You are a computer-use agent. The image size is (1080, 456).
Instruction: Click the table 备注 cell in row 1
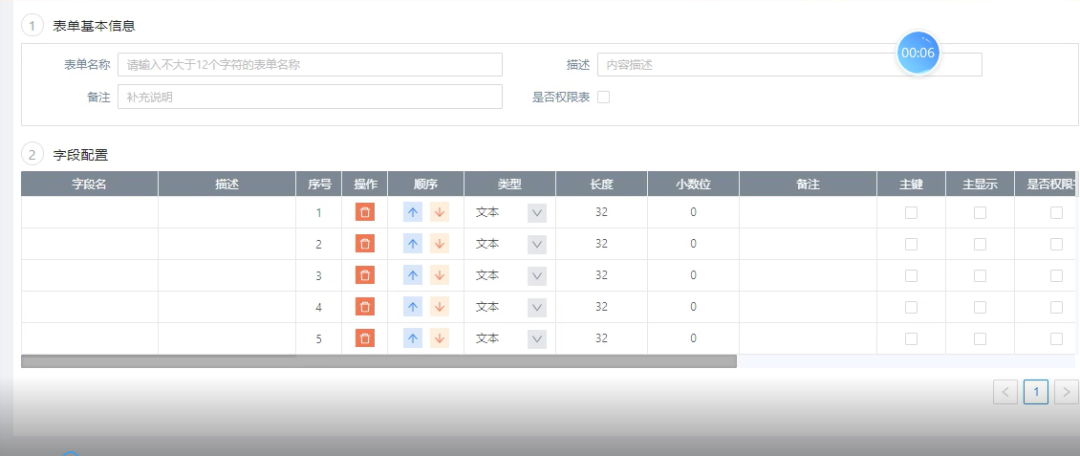coord(808,212)
